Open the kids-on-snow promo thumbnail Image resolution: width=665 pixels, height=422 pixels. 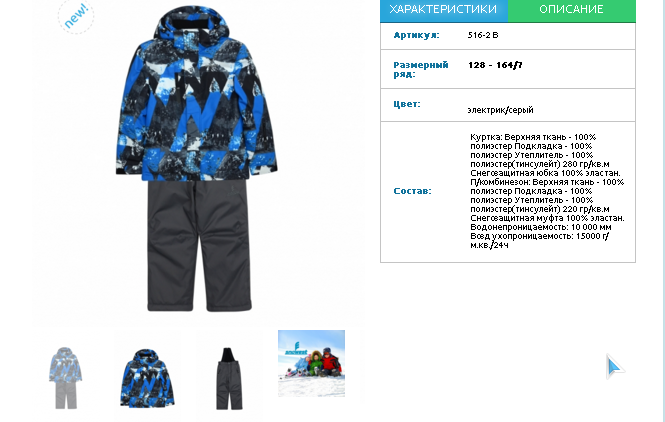click(x=311, y=363)
